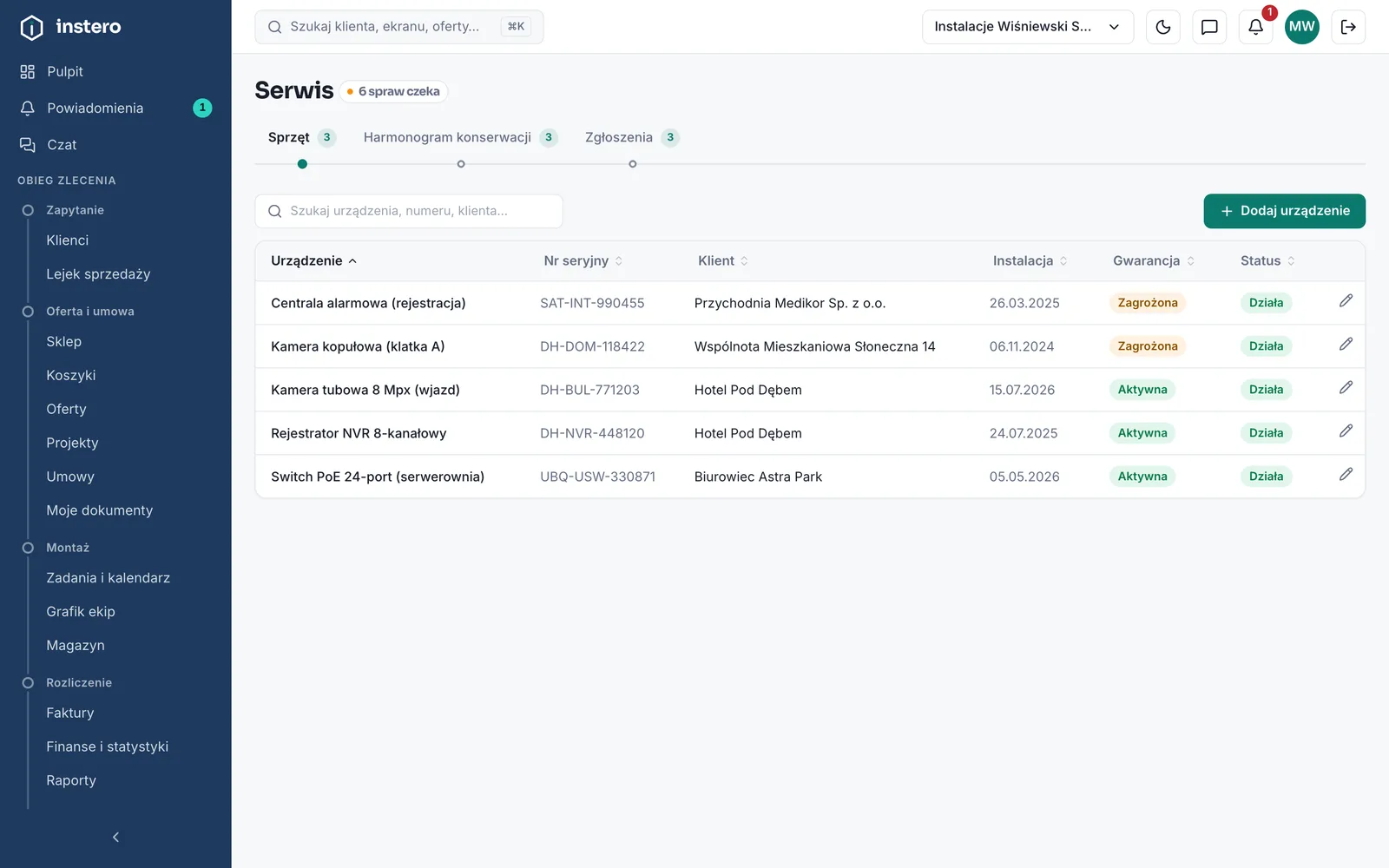Click client Biurowiec Astra Park
The height and width of the screenshot is (868, 1389).
(758, 477)
